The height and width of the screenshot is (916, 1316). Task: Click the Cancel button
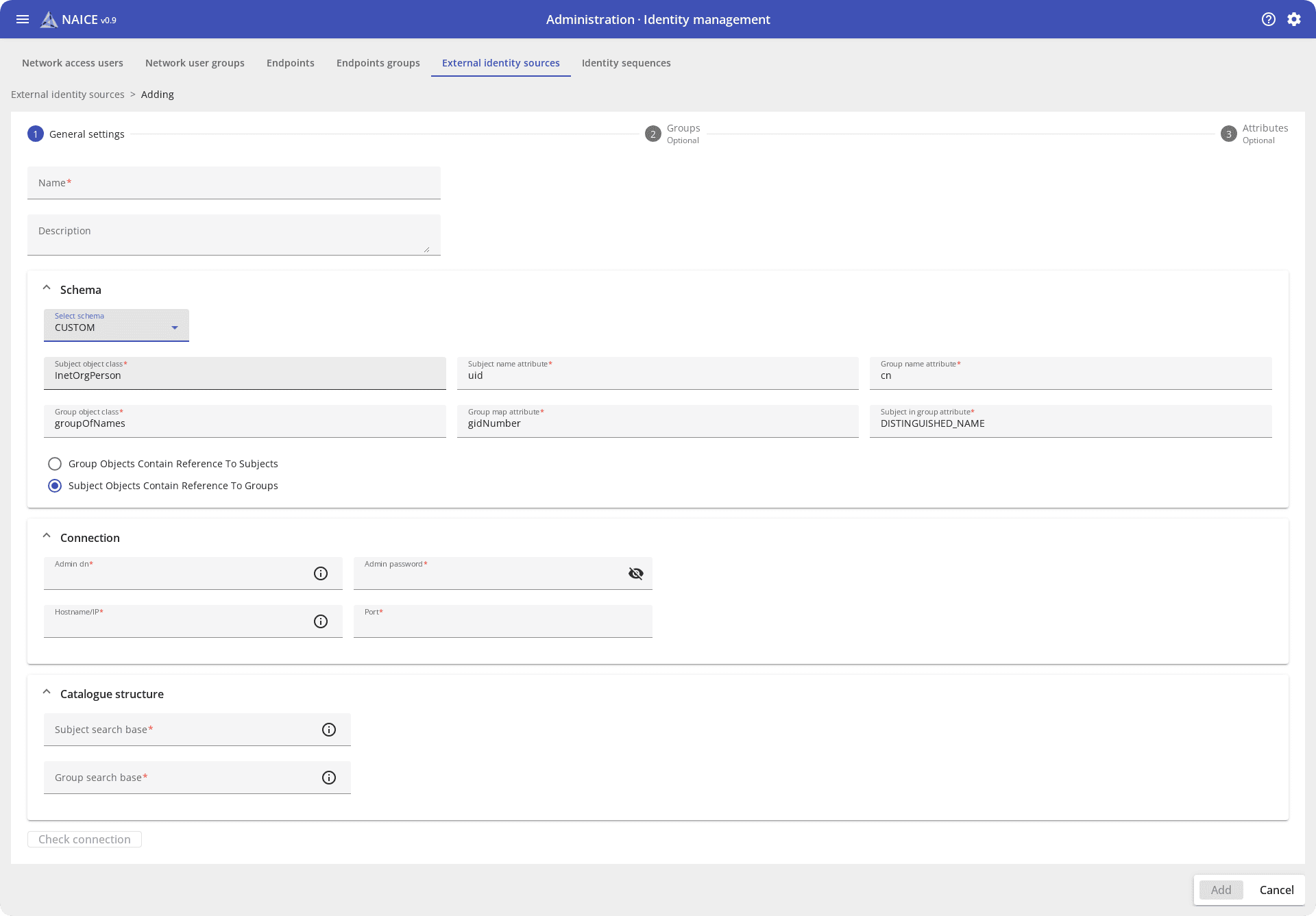pos(1276,890)
